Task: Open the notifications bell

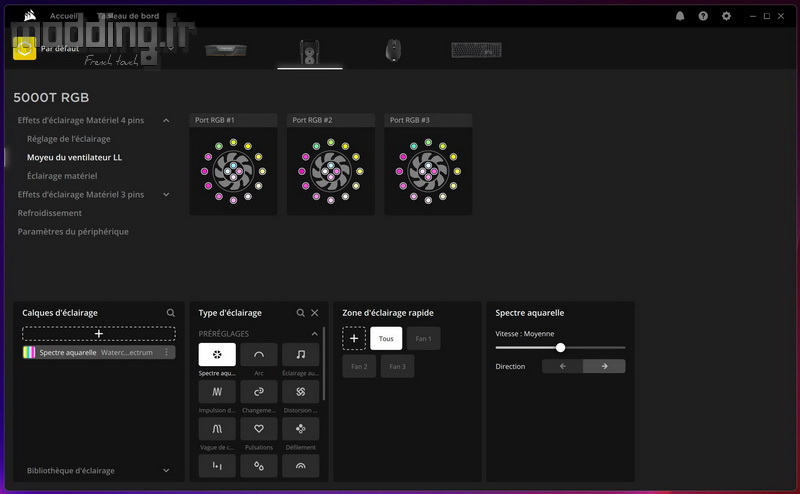Action: pos(680,16)
